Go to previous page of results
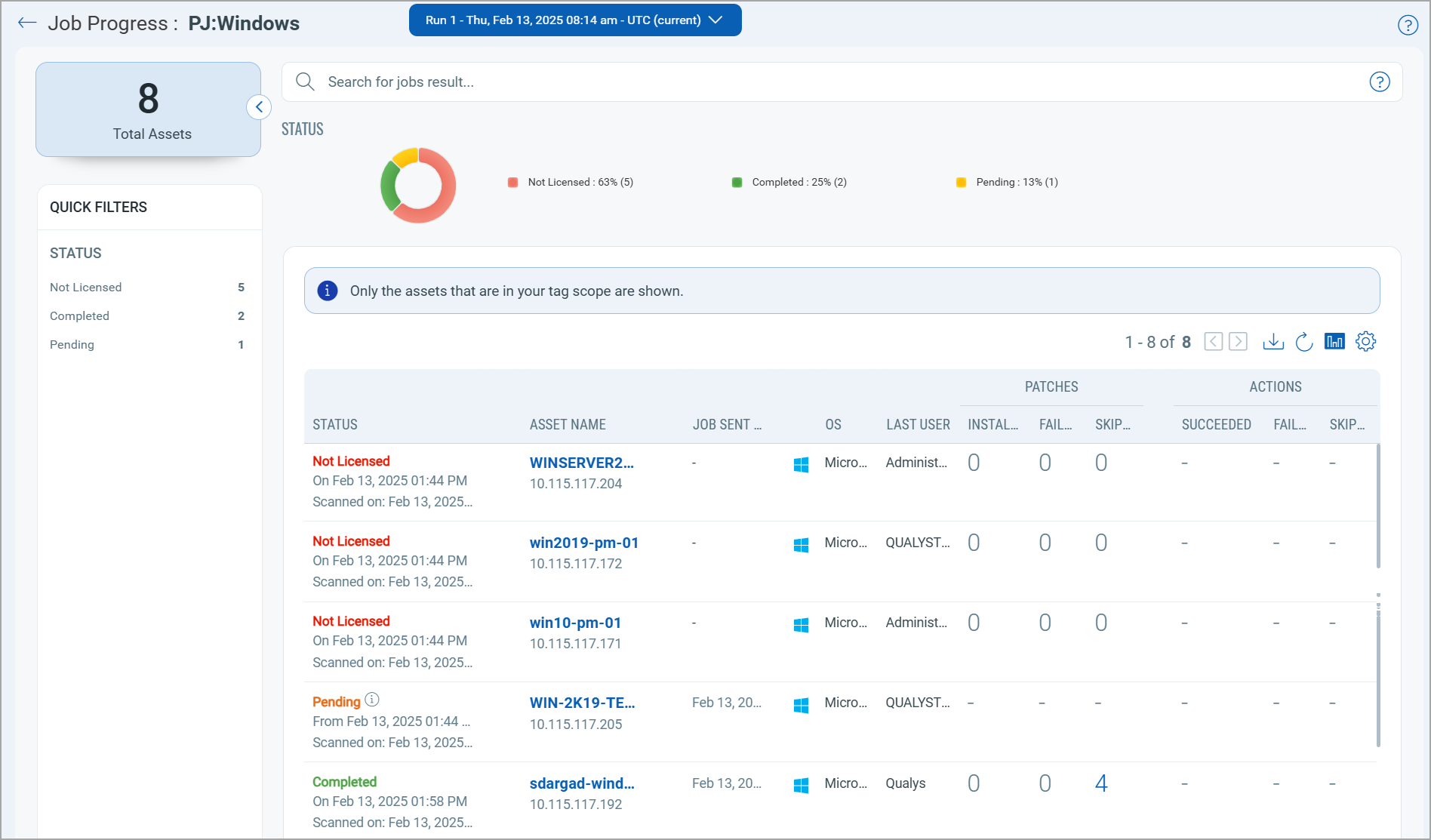Image resolution: width=1431 pixels, height=840 pixels. coord(1213,342)
